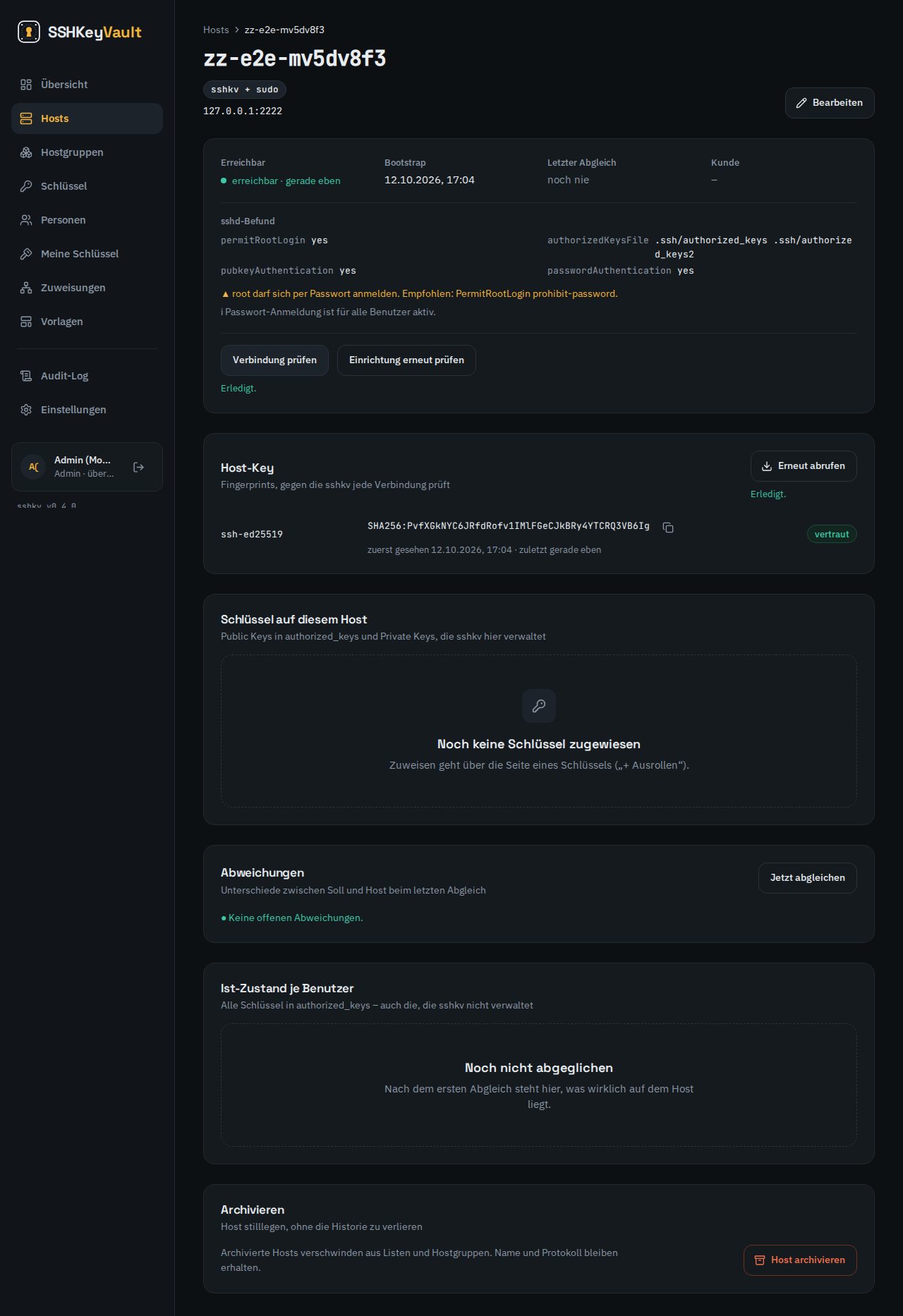Click Bootstrap date 12.10.2026, 17:04

click(430, 180)
